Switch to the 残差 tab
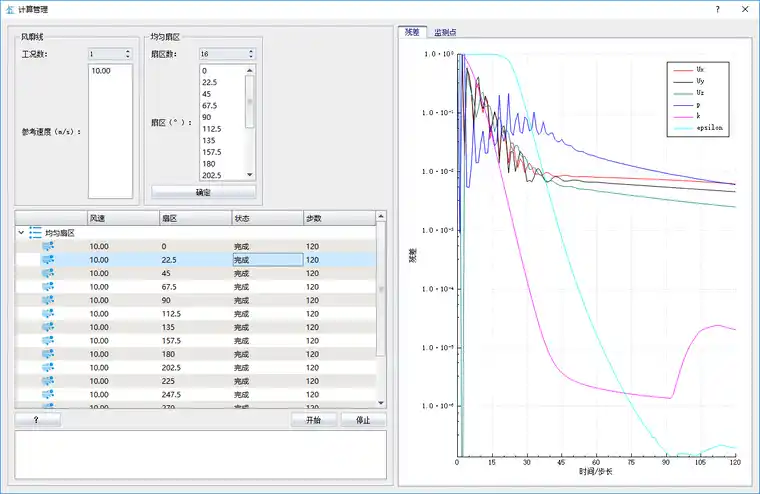This screenshot has height=494, width=760. click(x=412, y=32)
